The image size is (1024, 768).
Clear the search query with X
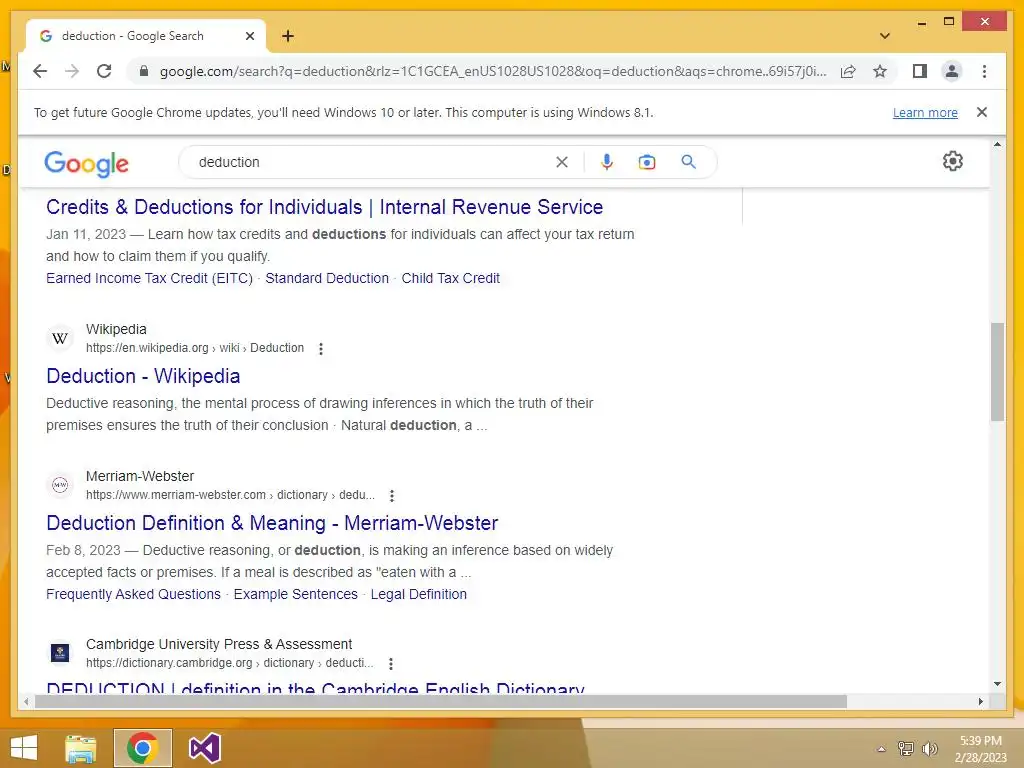[x=562, y=162]
